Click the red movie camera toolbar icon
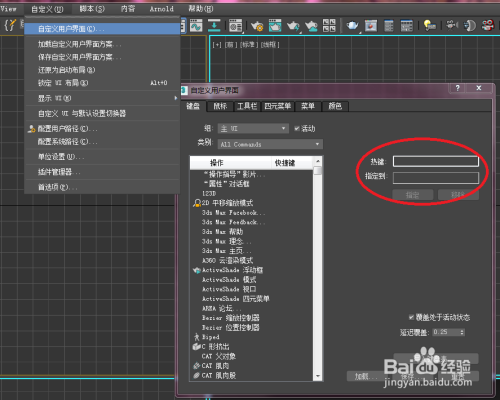 [x=488, y=26]
